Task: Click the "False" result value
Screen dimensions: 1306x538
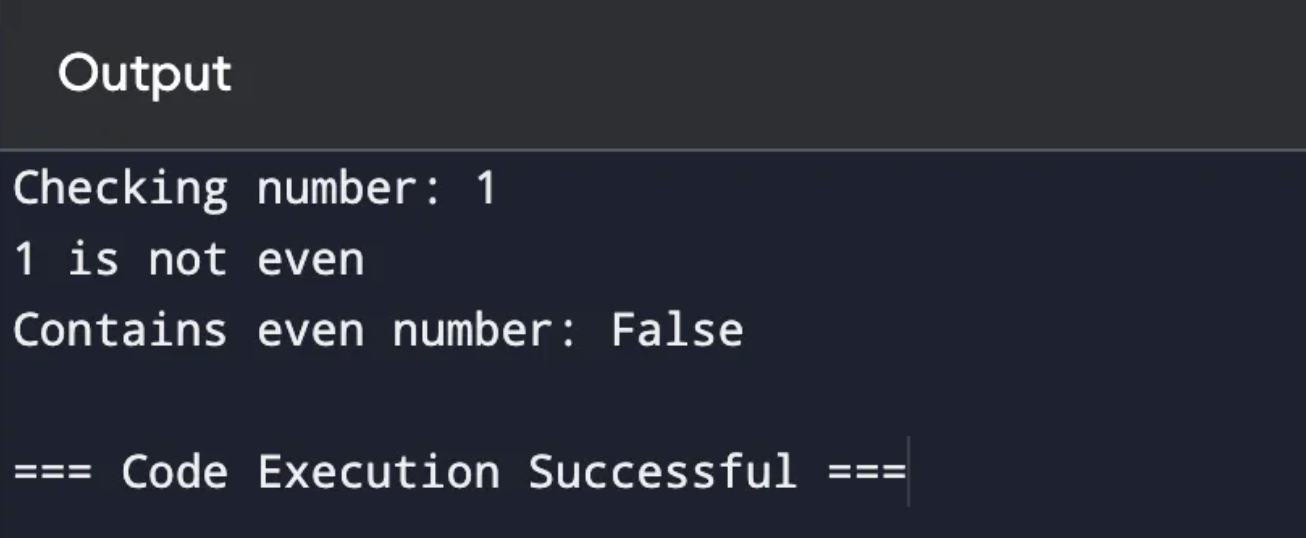Action: click(x=677, y=331)
